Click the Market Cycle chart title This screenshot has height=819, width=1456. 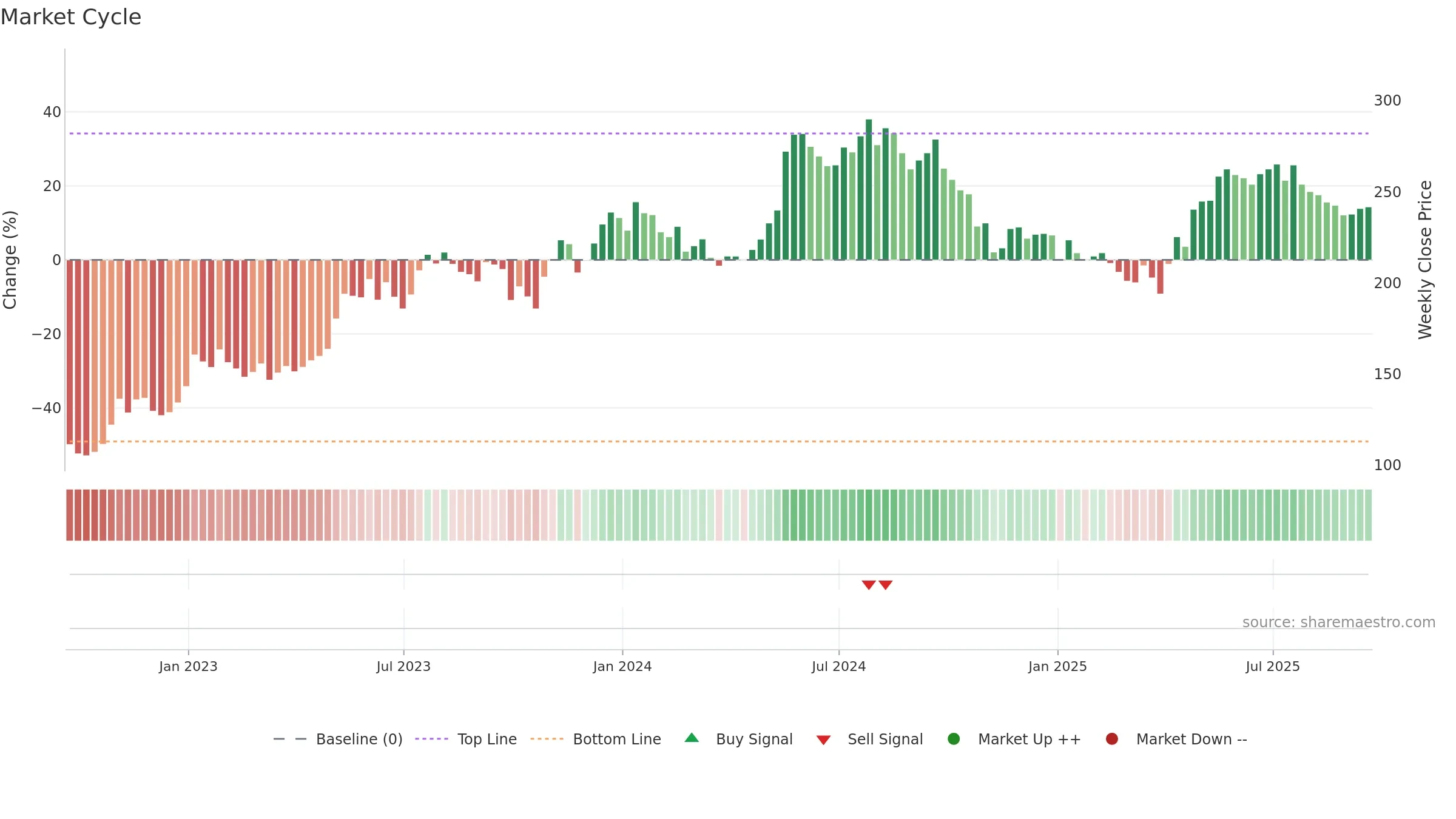click(x=71, y=17)
